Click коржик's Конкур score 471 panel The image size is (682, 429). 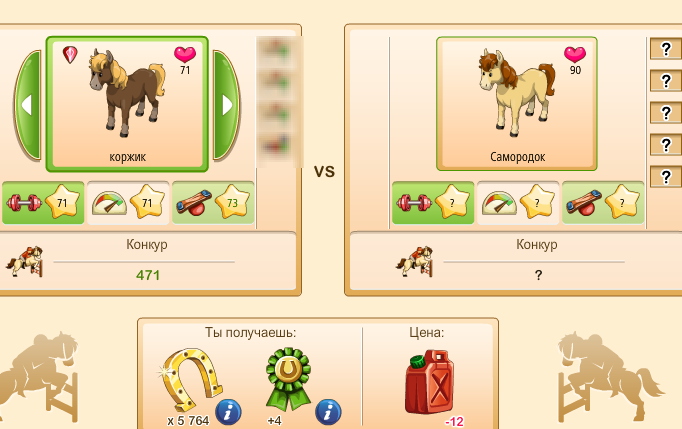coord(147,261)
